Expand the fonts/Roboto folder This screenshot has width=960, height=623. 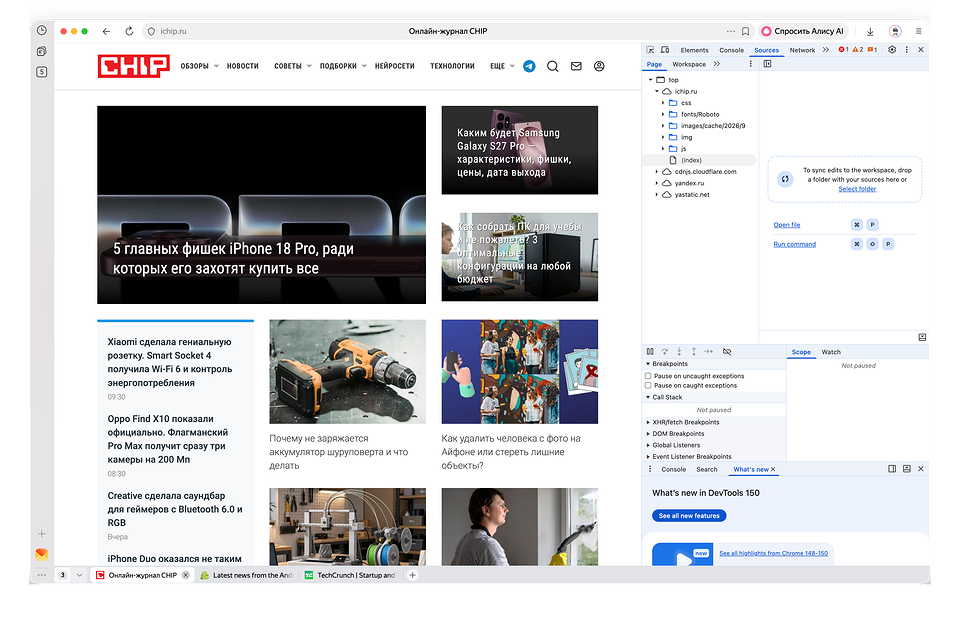[x=663, y=114]
